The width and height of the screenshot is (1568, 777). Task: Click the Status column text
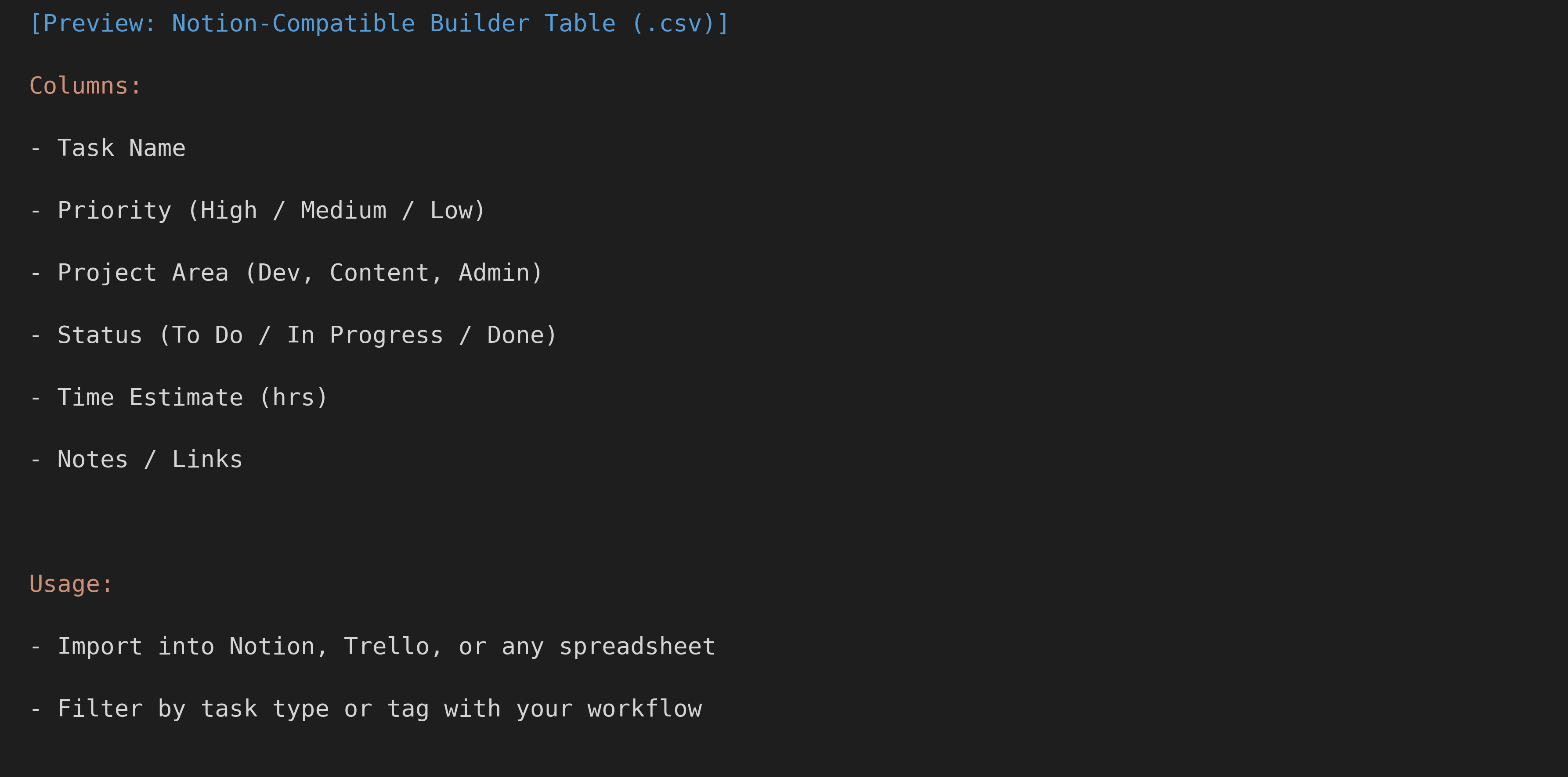100,335
